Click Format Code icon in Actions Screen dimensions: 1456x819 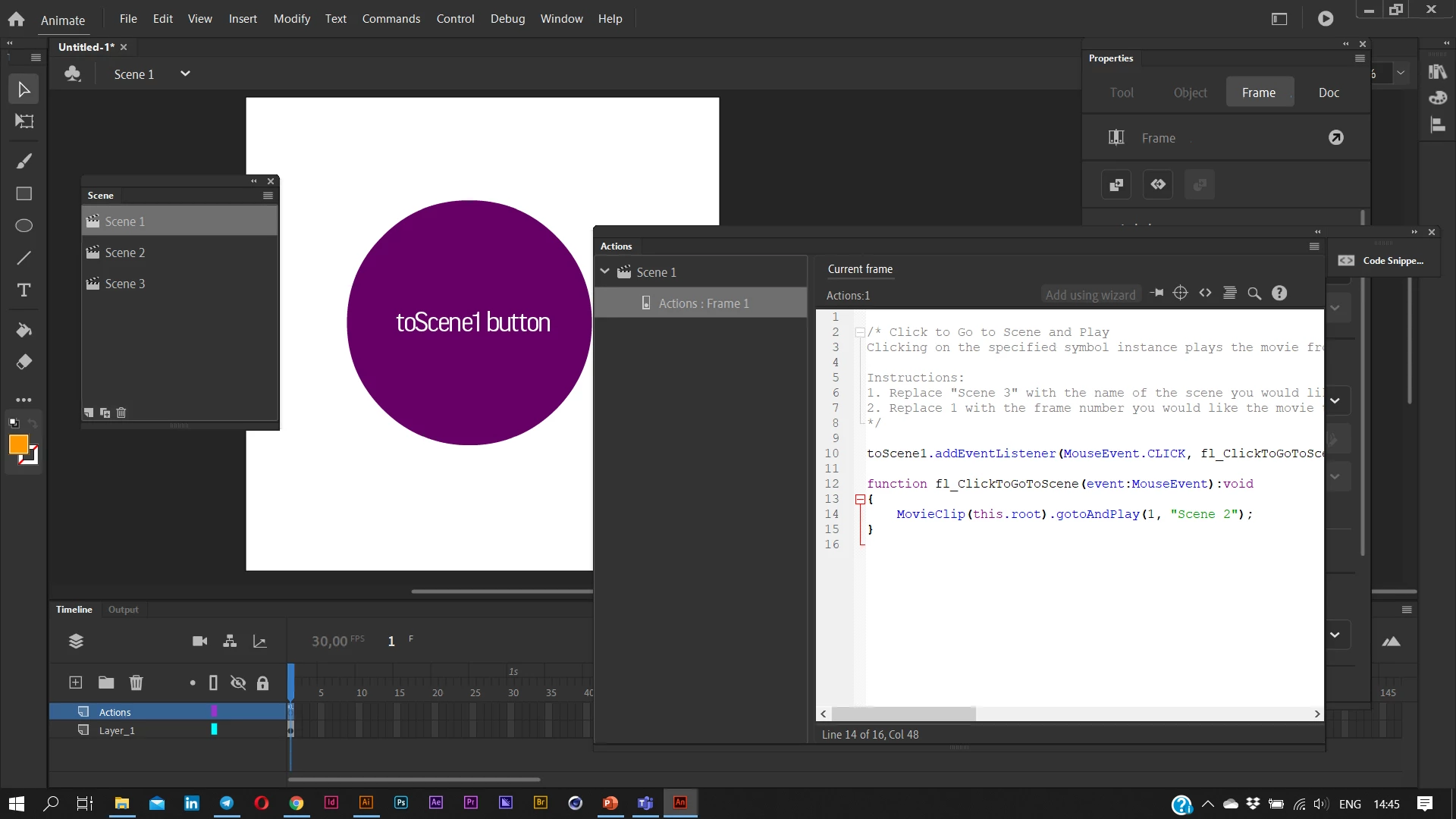click(x=1230, y=293)
